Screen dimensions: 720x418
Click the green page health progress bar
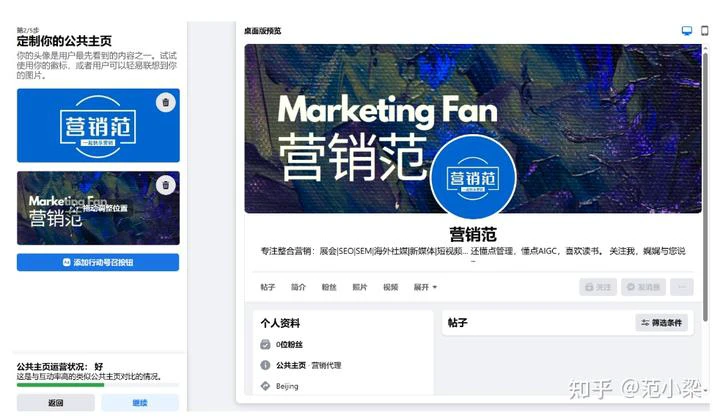[x=61, y=385]
